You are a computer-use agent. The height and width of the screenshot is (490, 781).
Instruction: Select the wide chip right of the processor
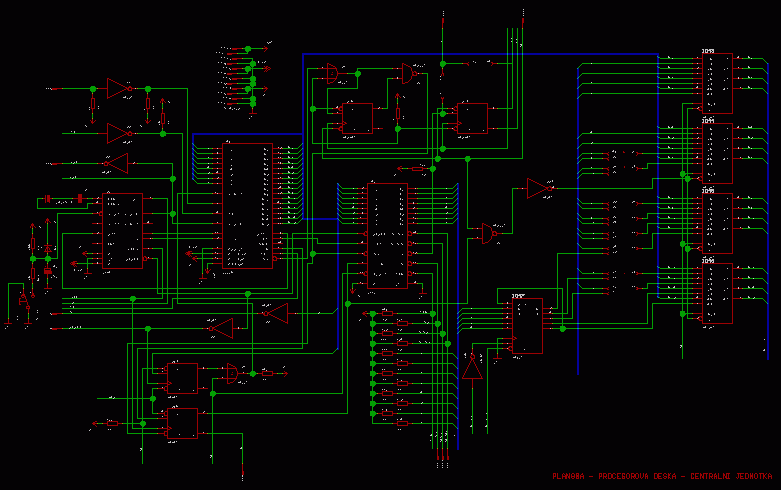tap(388, 236)
